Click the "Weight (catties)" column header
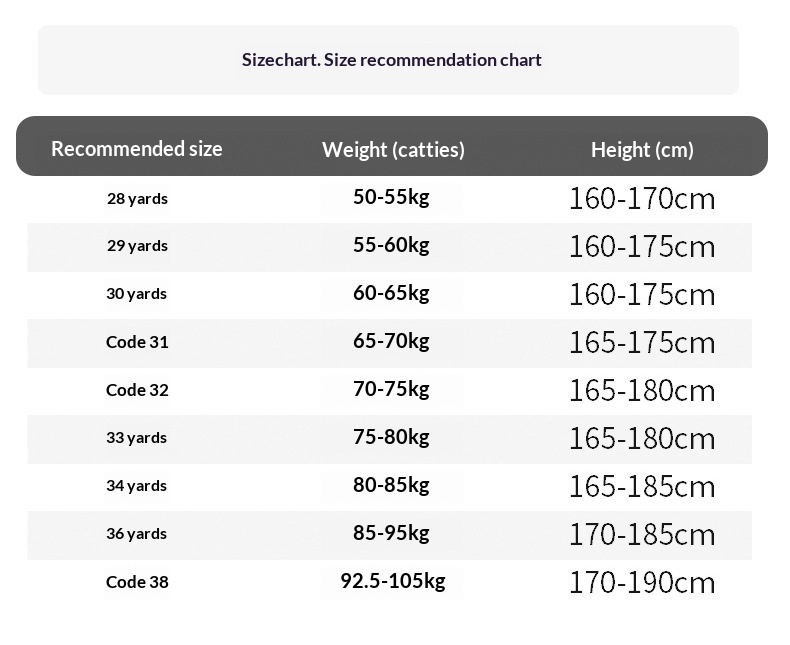Viewport: 790px width, 645px height. pyautogui.click(x=393, y=150)
